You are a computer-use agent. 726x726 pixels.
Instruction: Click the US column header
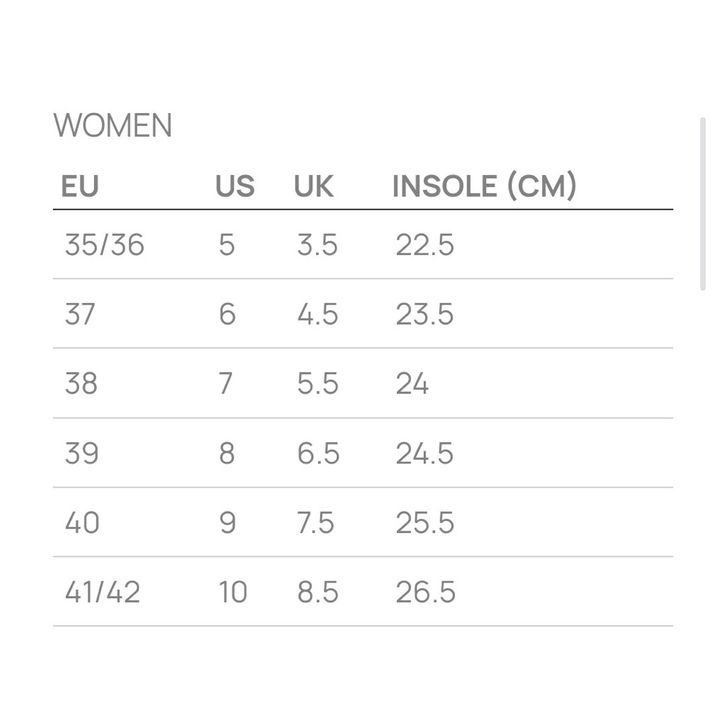(x=235, y=187)
